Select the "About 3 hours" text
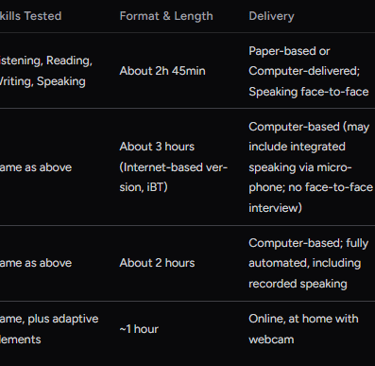 pos(157,147)
